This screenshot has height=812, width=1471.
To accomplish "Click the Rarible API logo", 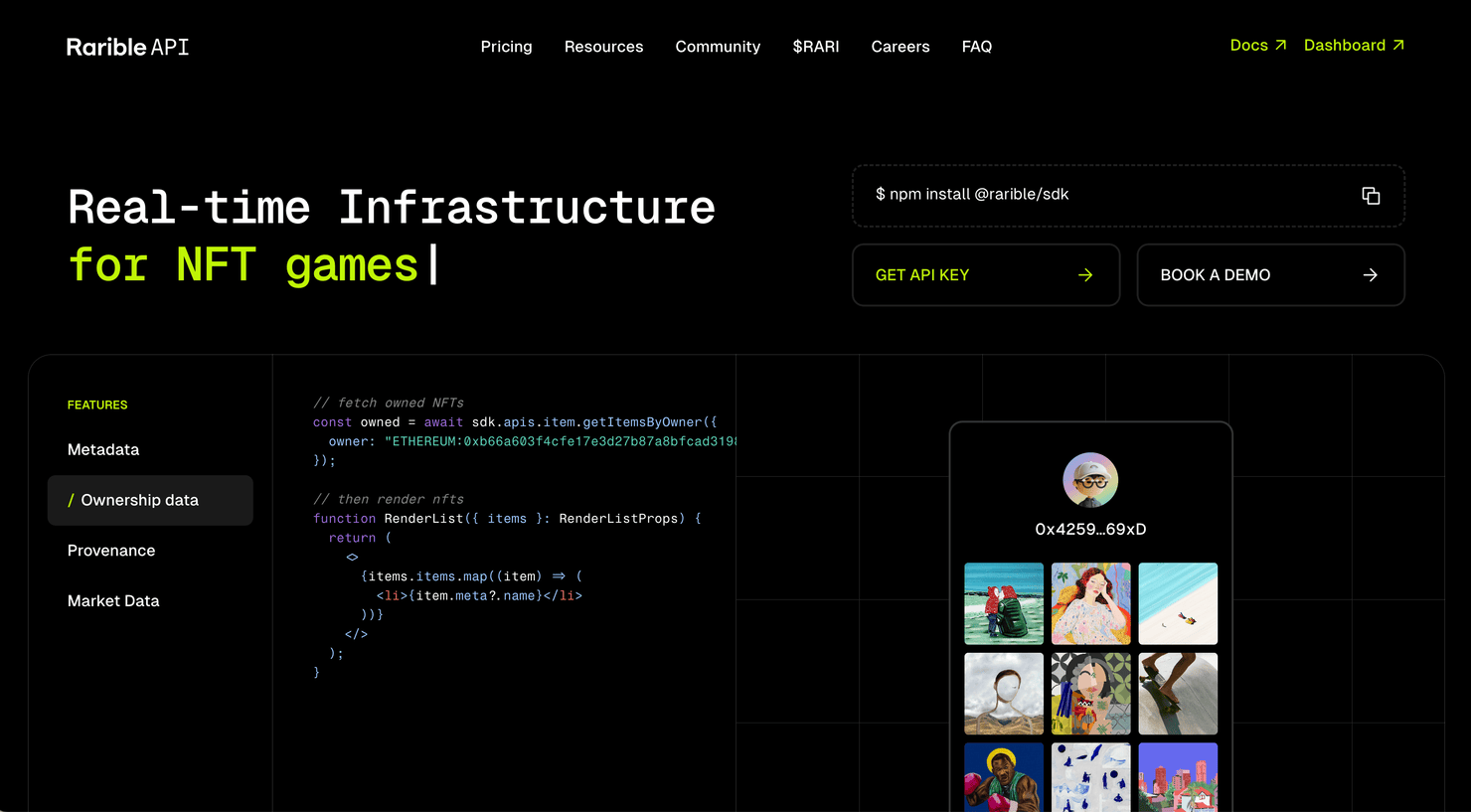I will click(127, 47).
